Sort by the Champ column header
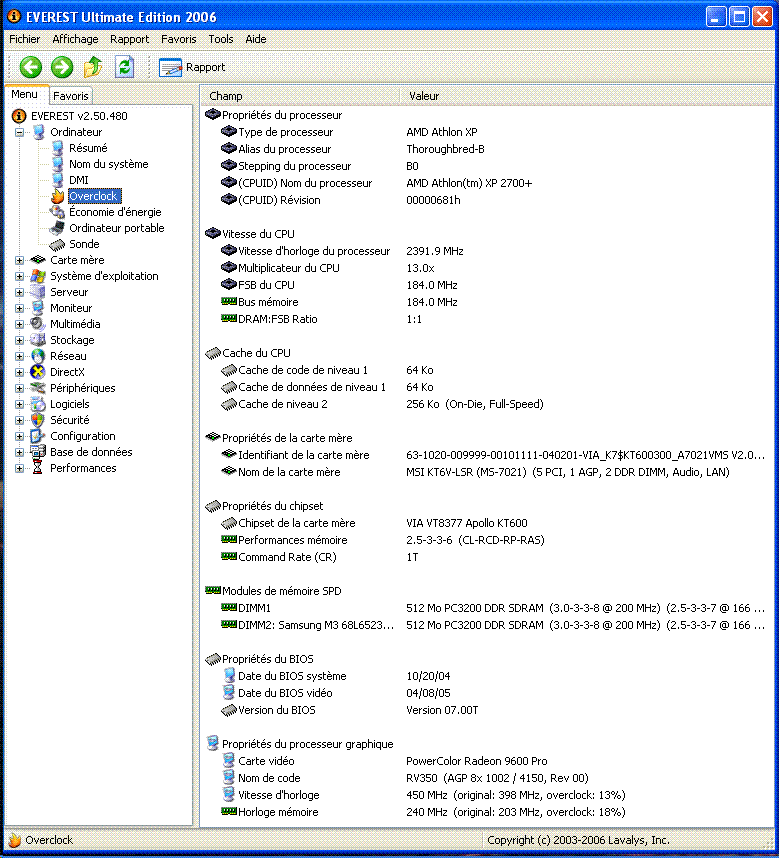This screenshot has height=858, width=779. [300, 96]
